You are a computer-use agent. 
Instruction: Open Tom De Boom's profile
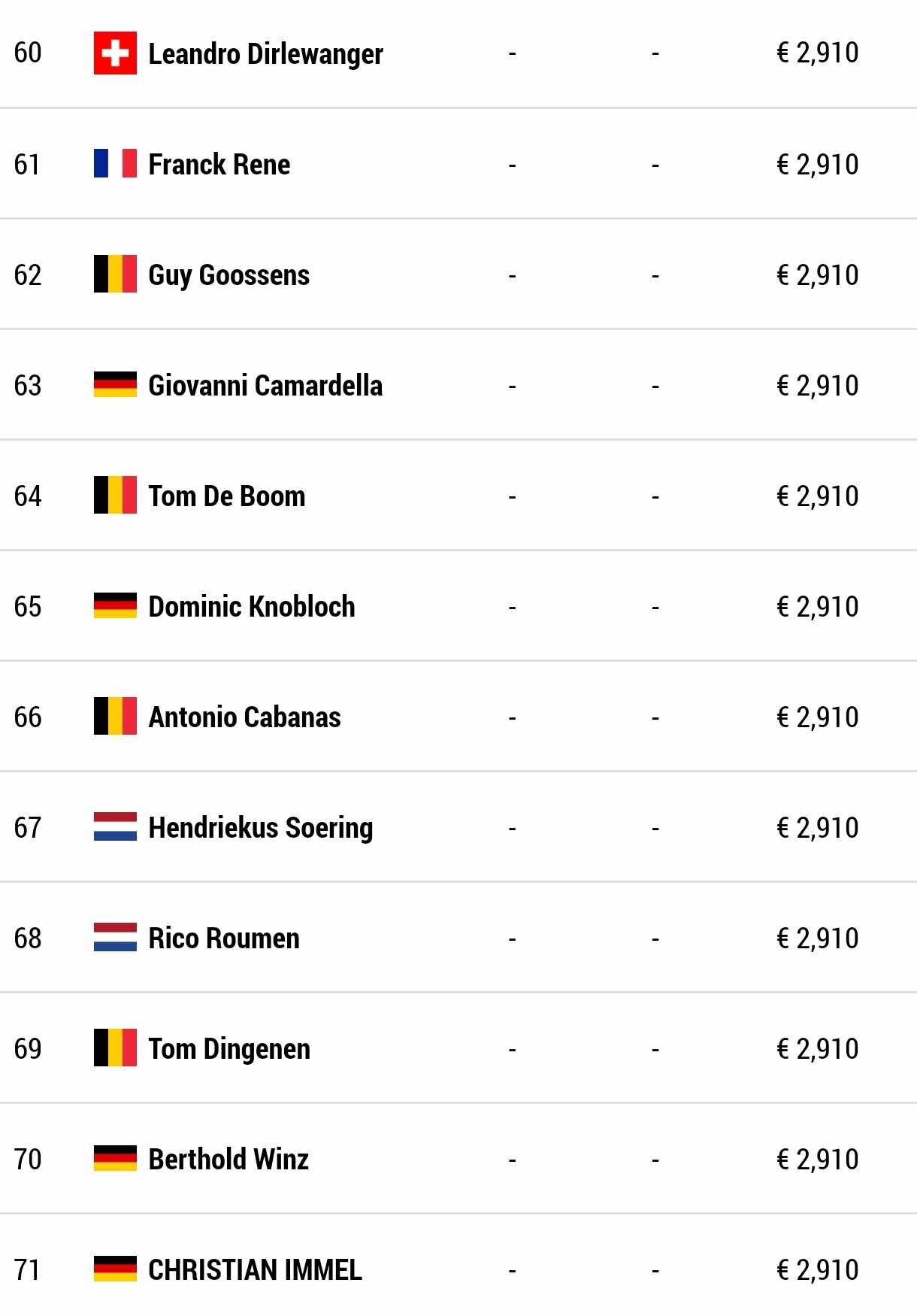coord(226,496)
